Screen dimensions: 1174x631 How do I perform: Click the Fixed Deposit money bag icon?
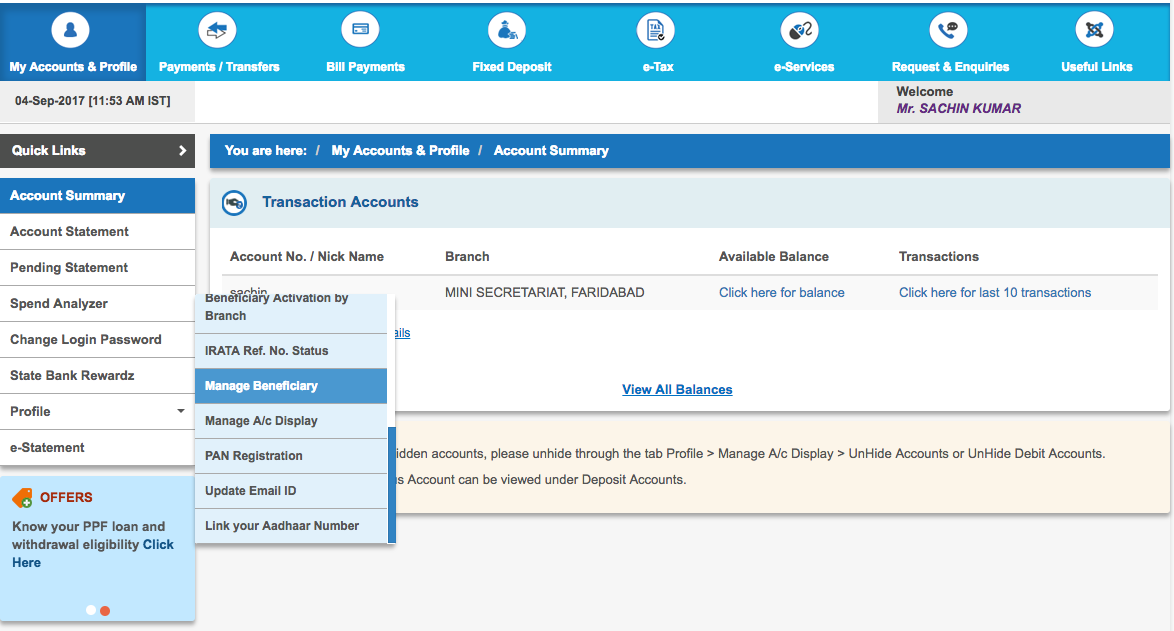click(x=507, y=31)
